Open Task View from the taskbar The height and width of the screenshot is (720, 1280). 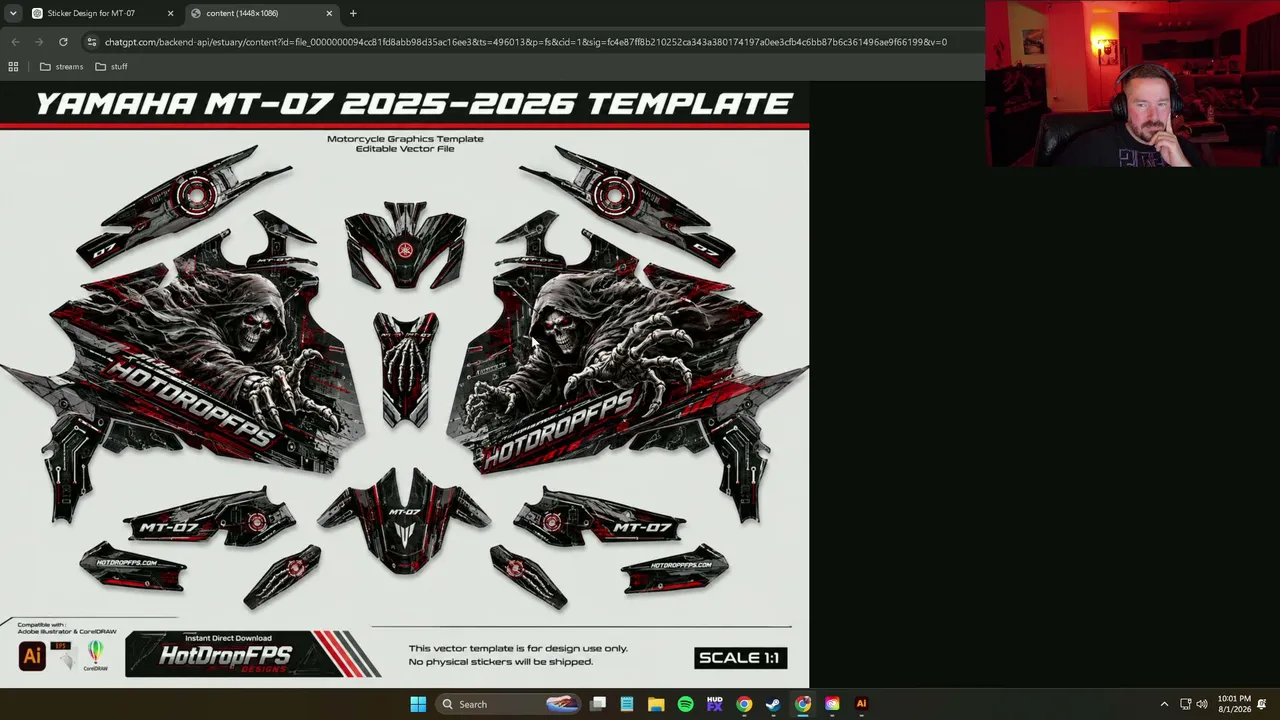(x=598, y=704)
